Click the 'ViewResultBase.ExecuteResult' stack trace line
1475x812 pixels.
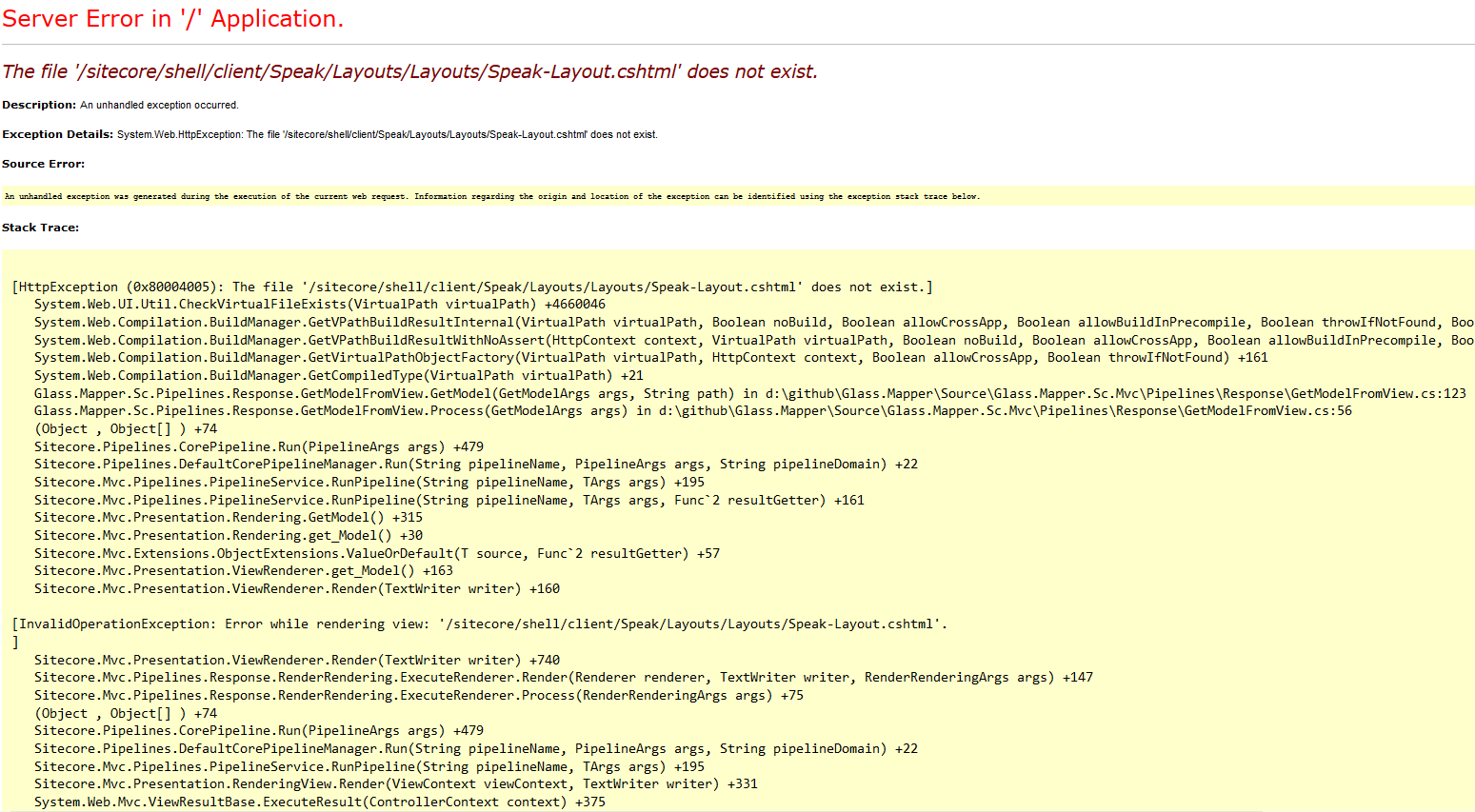(x=319, y=802)
